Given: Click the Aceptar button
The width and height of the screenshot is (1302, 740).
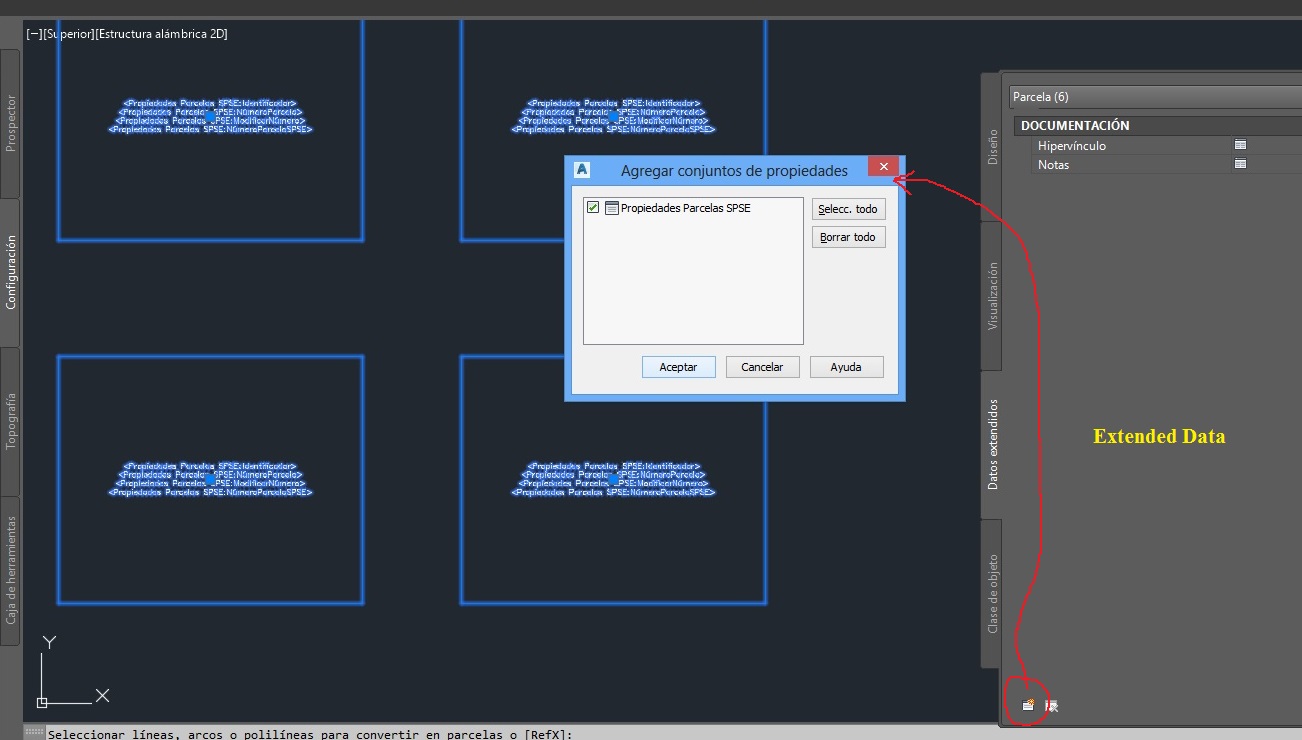Looking at the screenshot, I should click(678, 366).
